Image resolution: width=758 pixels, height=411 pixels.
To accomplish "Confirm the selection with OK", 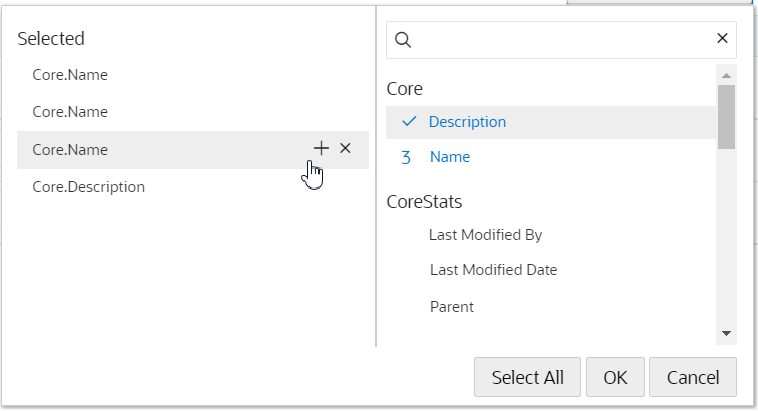I will (x=615, y=377).
